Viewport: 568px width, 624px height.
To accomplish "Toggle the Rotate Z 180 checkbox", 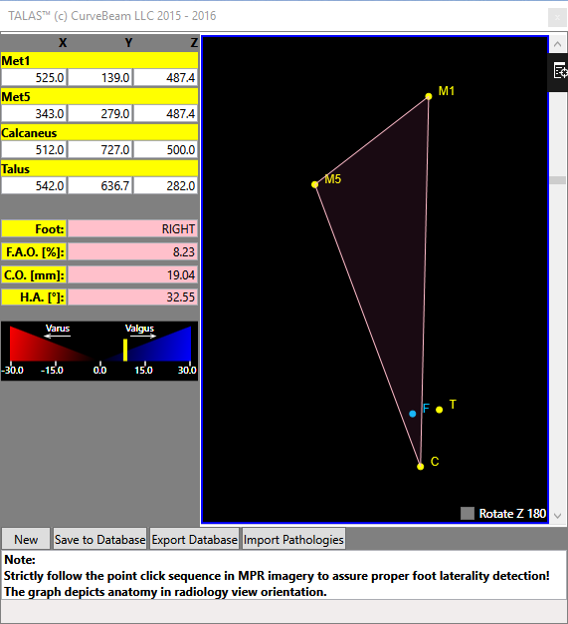I will coord(467,513).
